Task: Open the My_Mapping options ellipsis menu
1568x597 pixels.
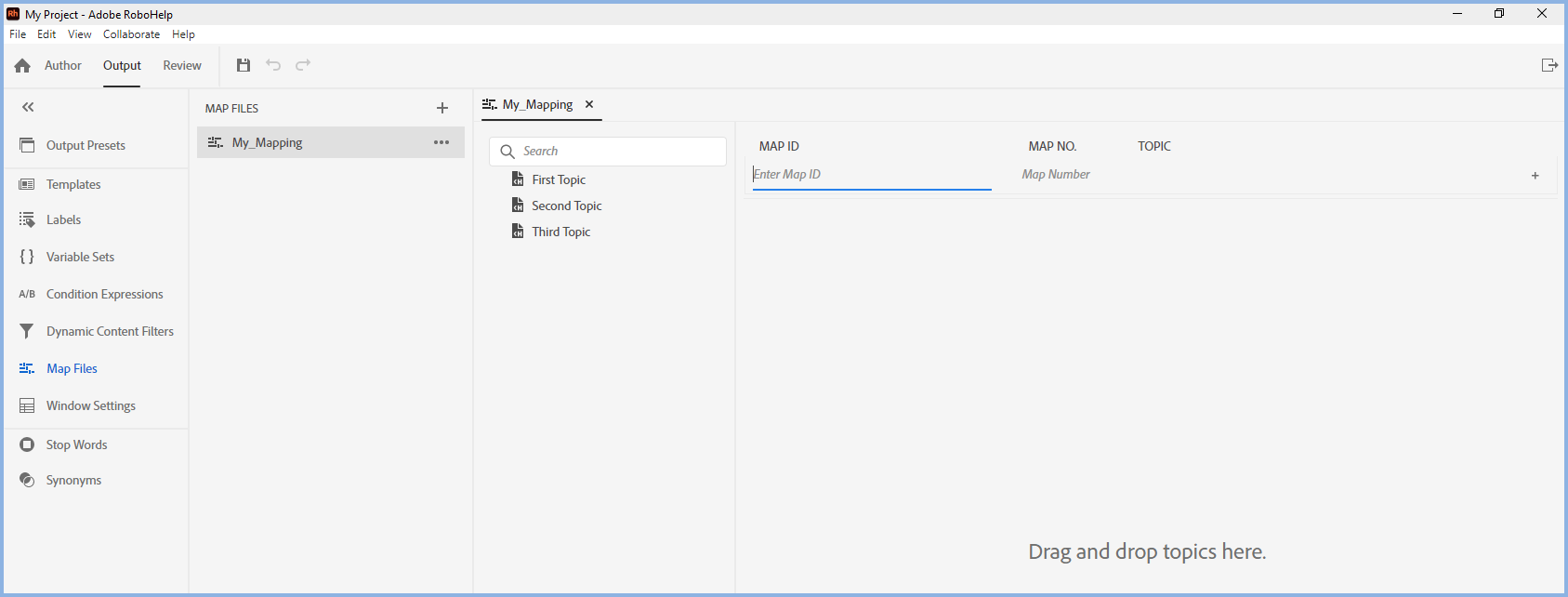Action: [x=441, y=142]
